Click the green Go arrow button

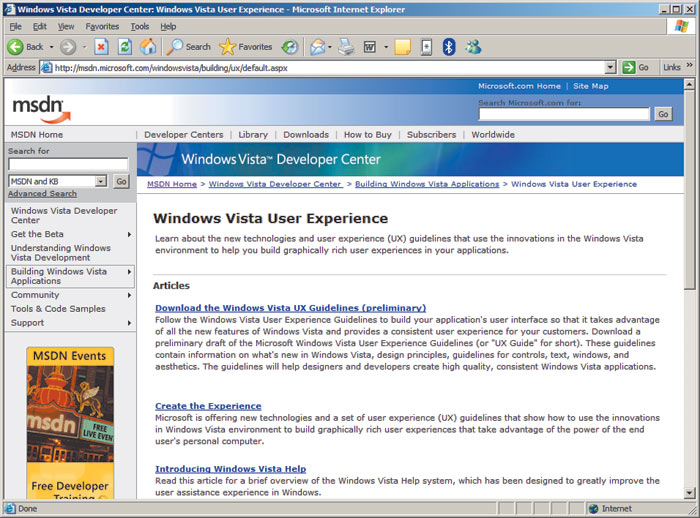point(629,67)
